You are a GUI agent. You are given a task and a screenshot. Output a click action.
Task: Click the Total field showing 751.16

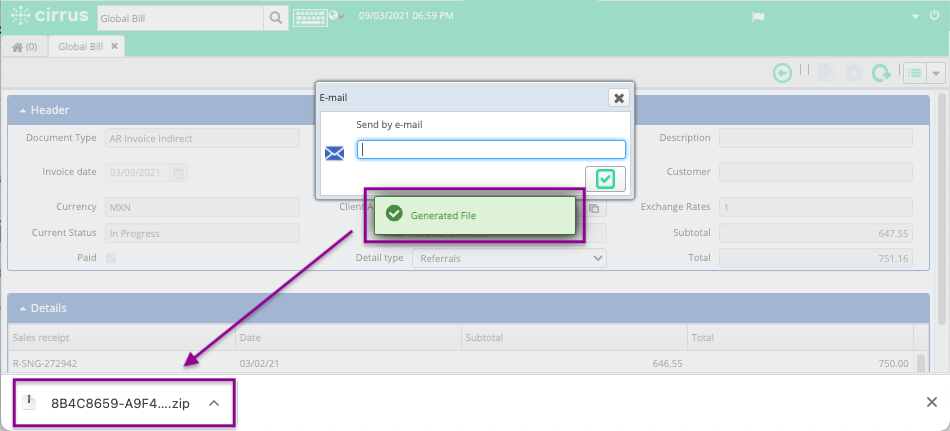(815, 258)
